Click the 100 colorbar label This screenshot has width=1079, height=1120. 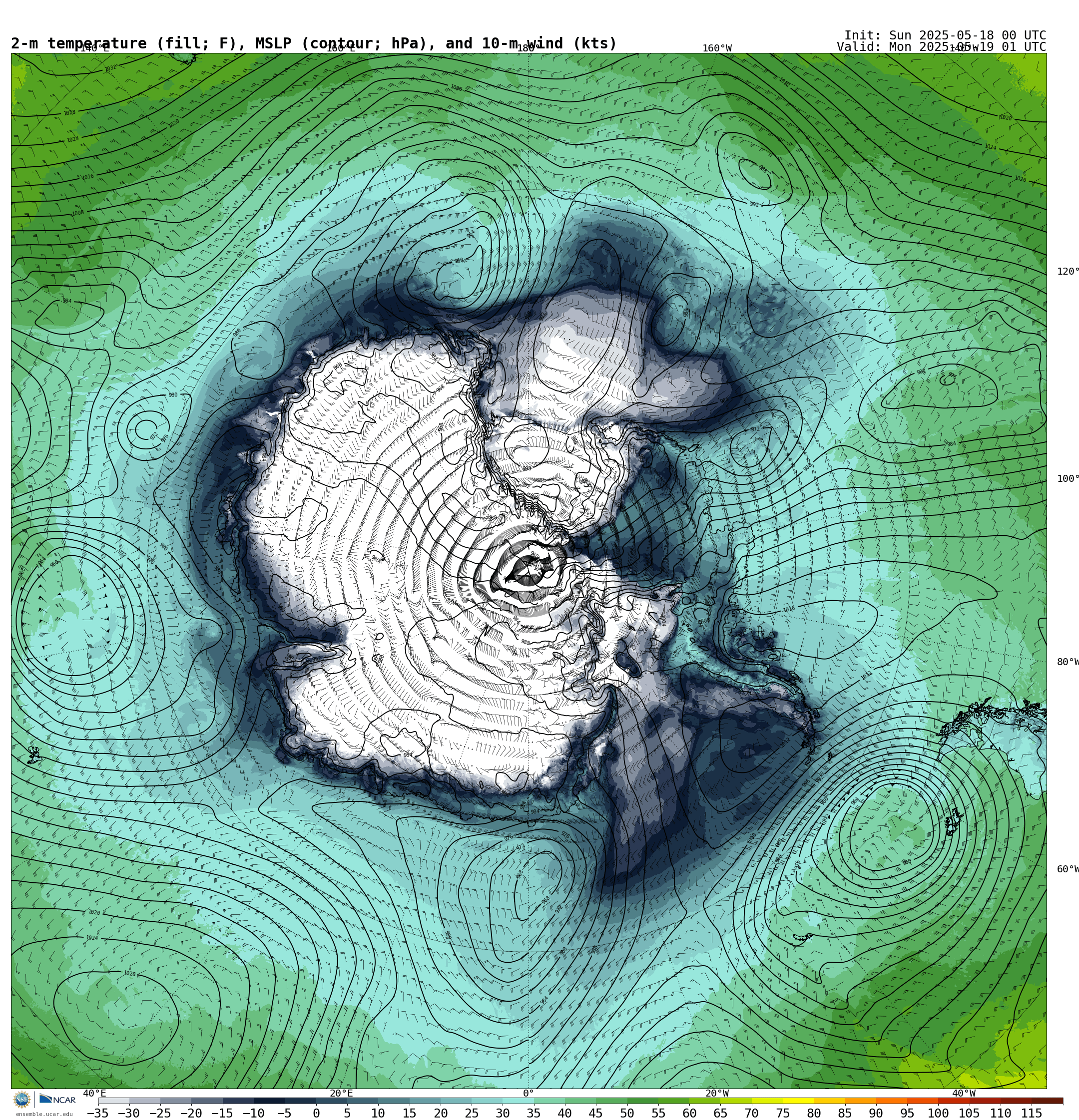tap(938, 1113)
